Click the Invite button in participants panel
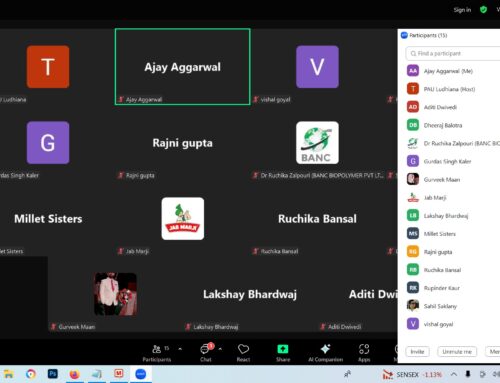This screenshot has width=500, height=383. 417,351
